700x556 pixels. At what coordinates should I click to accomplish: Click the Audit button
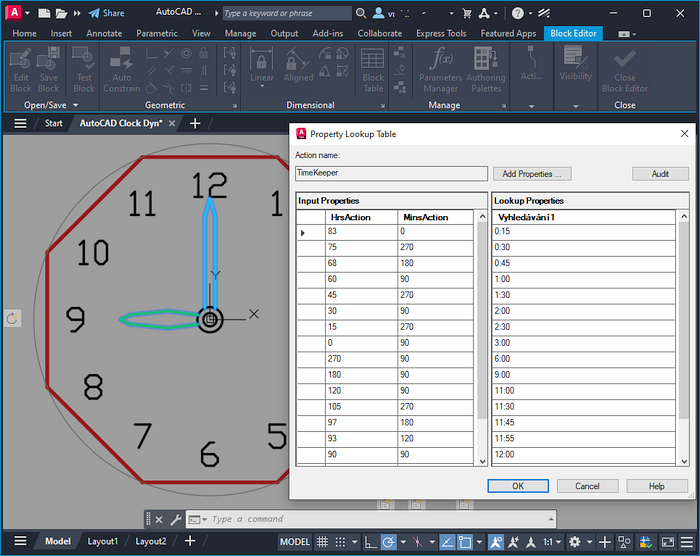[660, 174]
